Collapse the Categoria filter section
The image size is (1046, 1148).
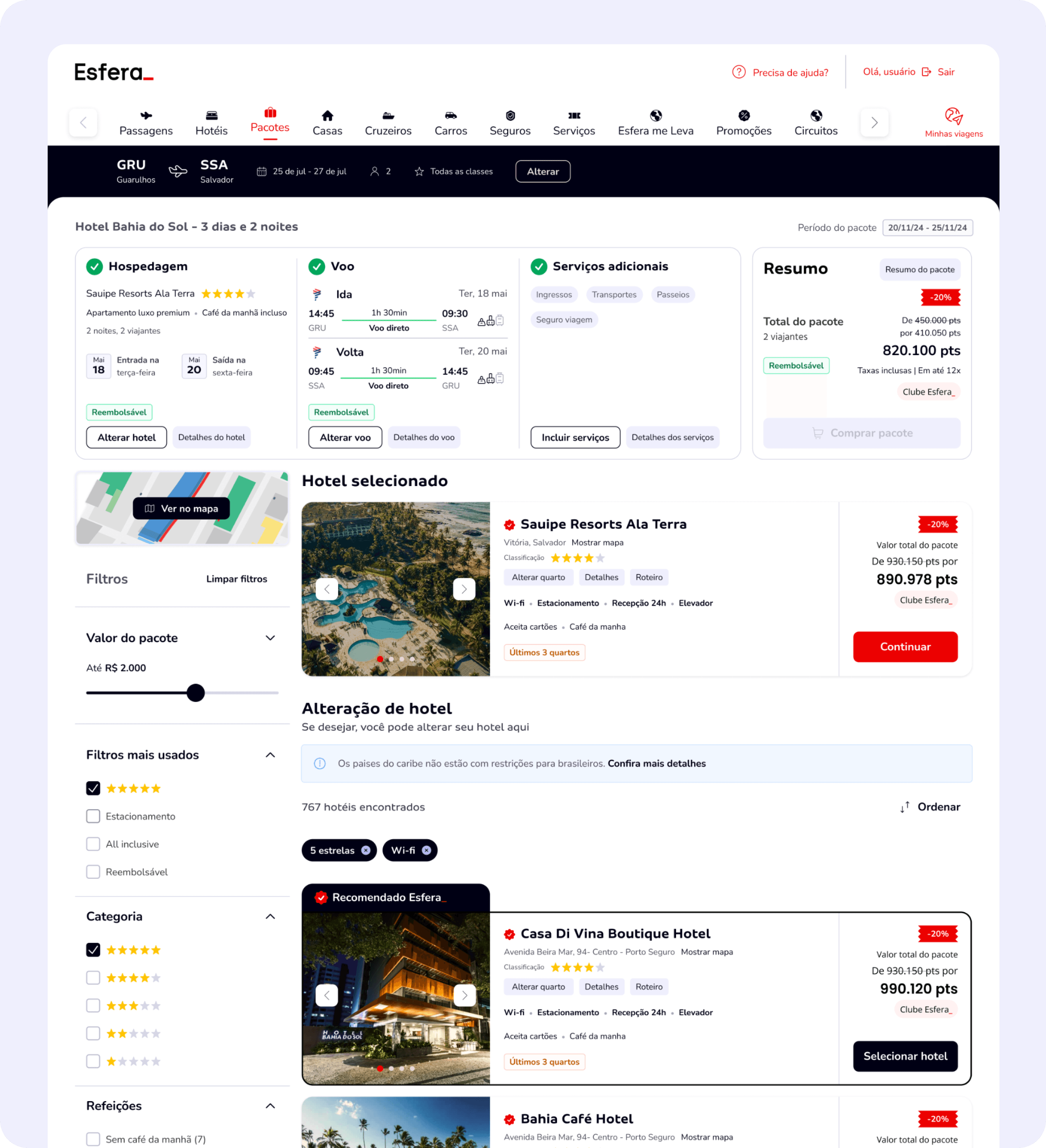270,916
